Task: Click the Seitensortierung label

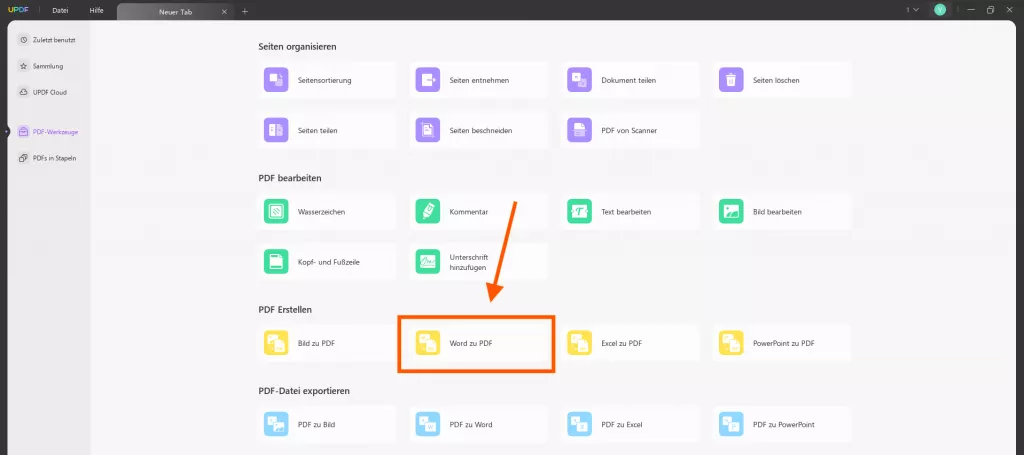Action: (325, 80)
